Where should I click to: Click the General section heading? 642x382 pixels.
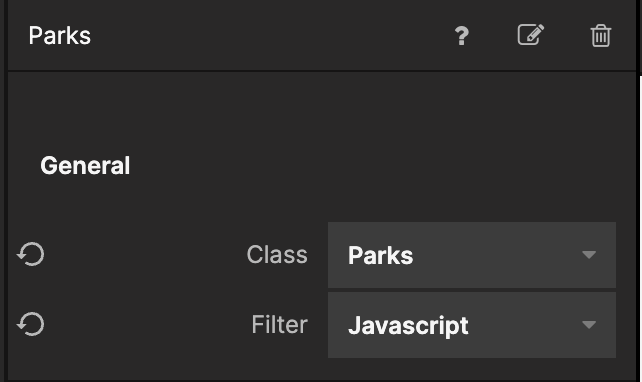[x=85, y=165]
